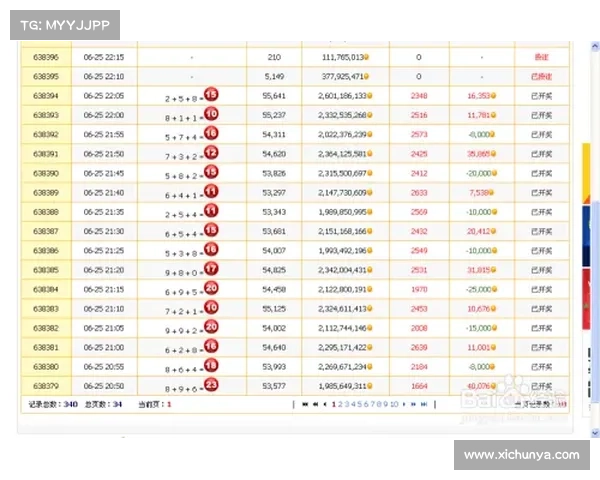Select draw number 638379 cell

tap(46, 386)
